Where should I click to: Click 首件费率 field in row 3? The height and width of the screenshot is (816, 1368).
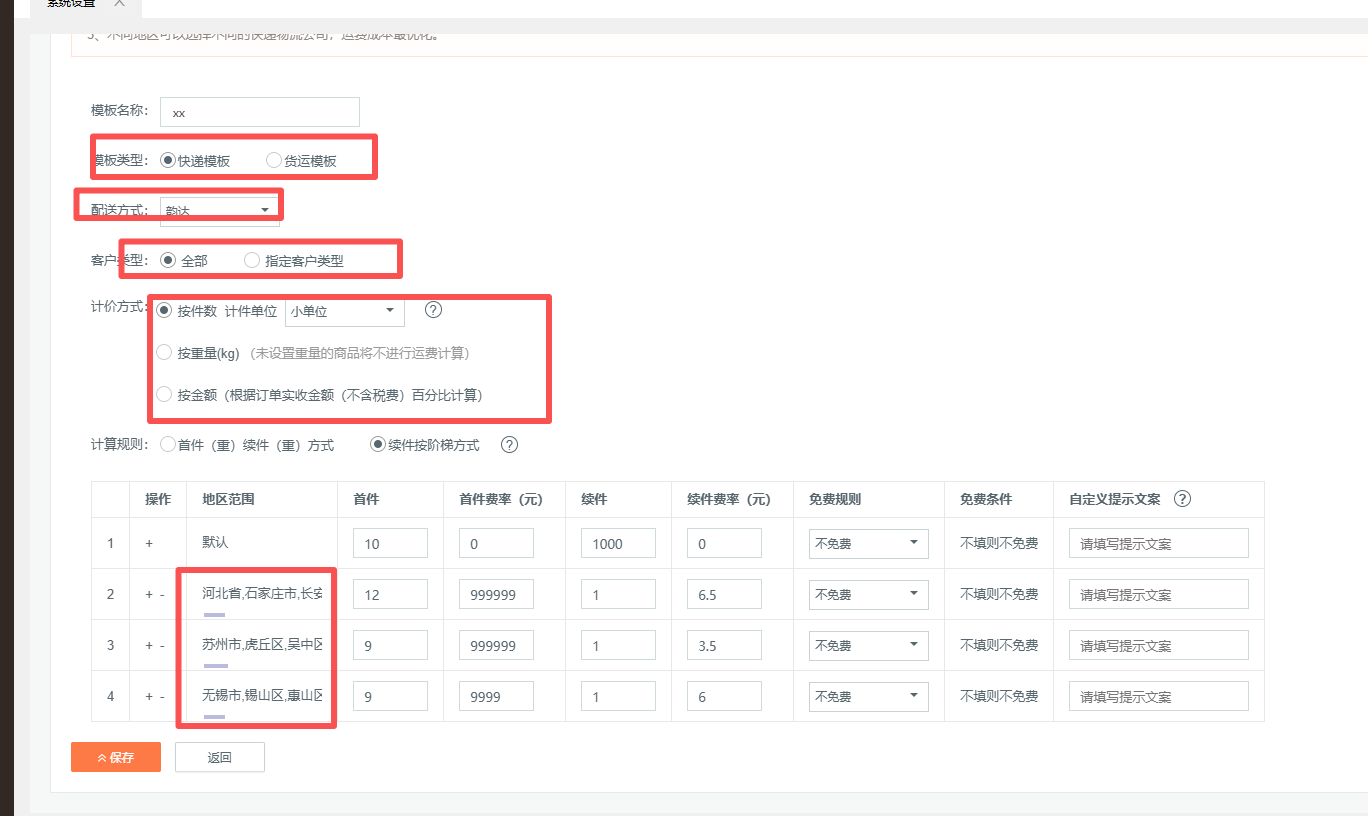pos(496,646)
